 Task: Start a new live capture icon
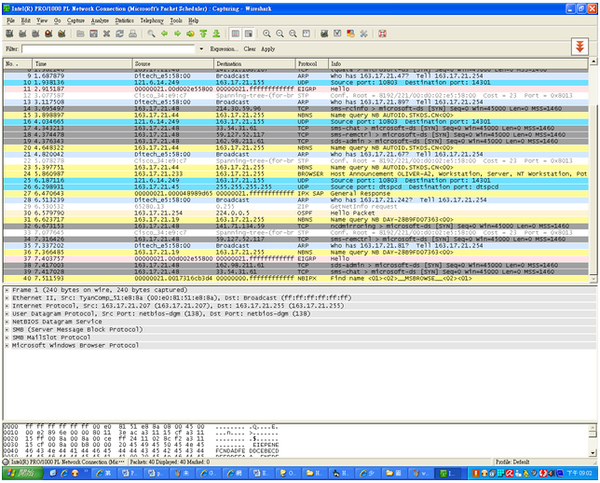click(36, 34)
